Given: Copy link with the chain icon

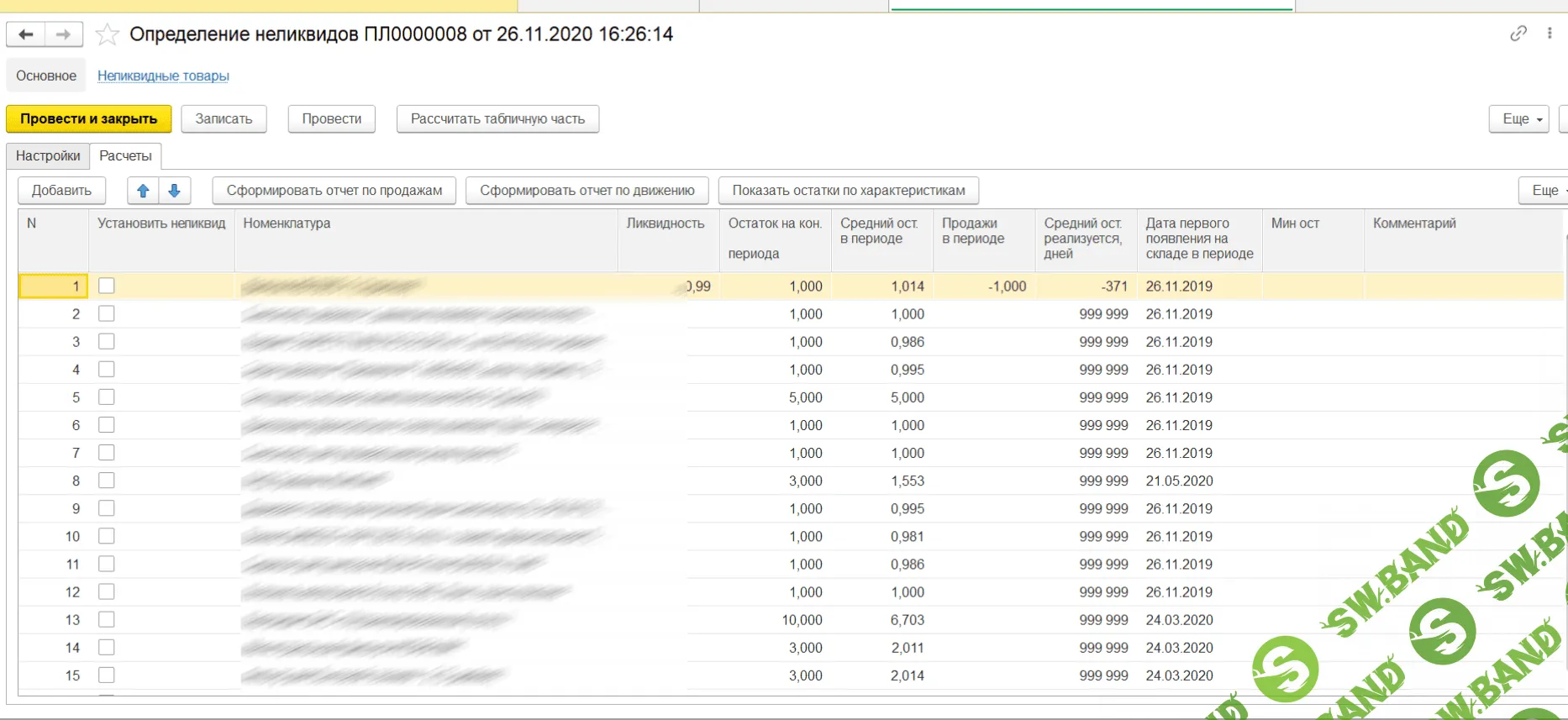Looking at the screenshot, I should click(x=1518, y=34).
